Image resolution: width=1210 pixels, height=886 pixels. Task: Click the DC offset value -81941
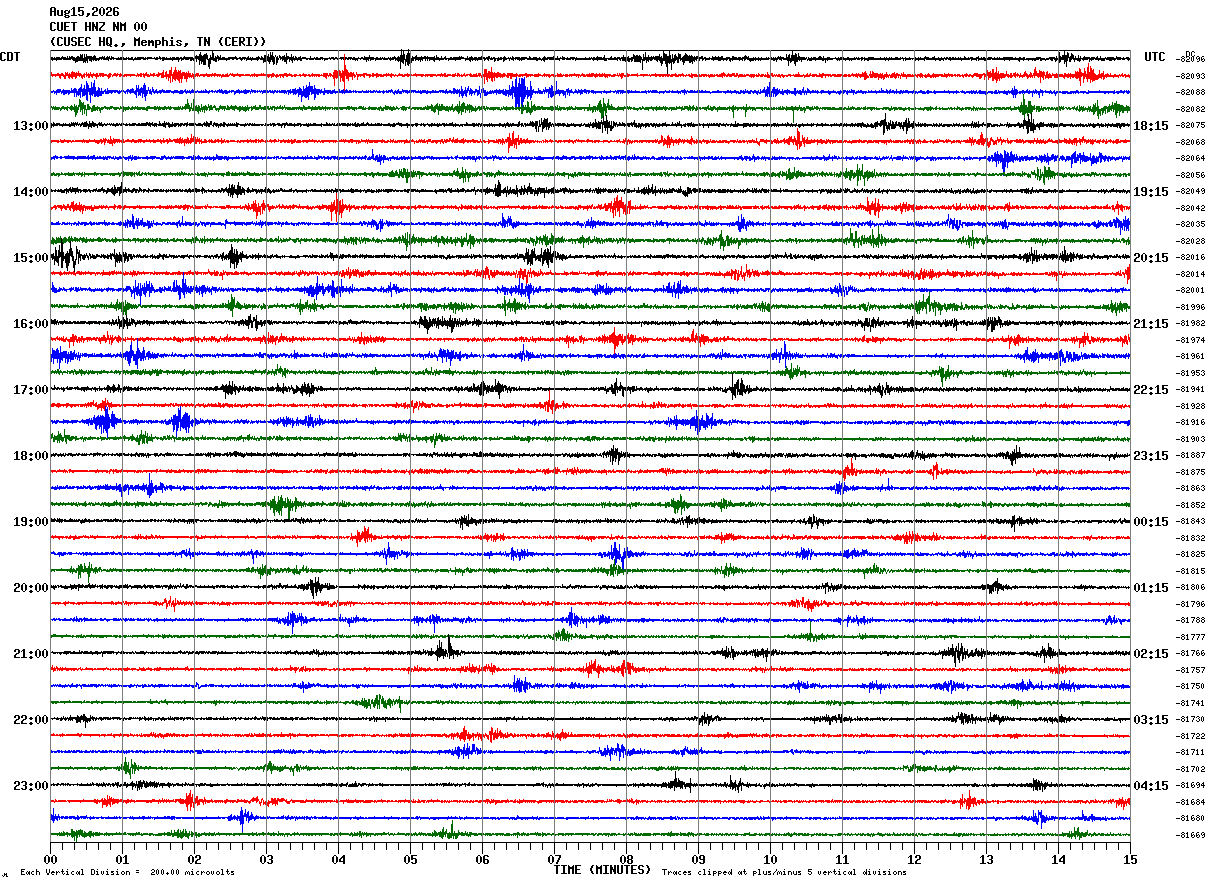[1191, 389]
